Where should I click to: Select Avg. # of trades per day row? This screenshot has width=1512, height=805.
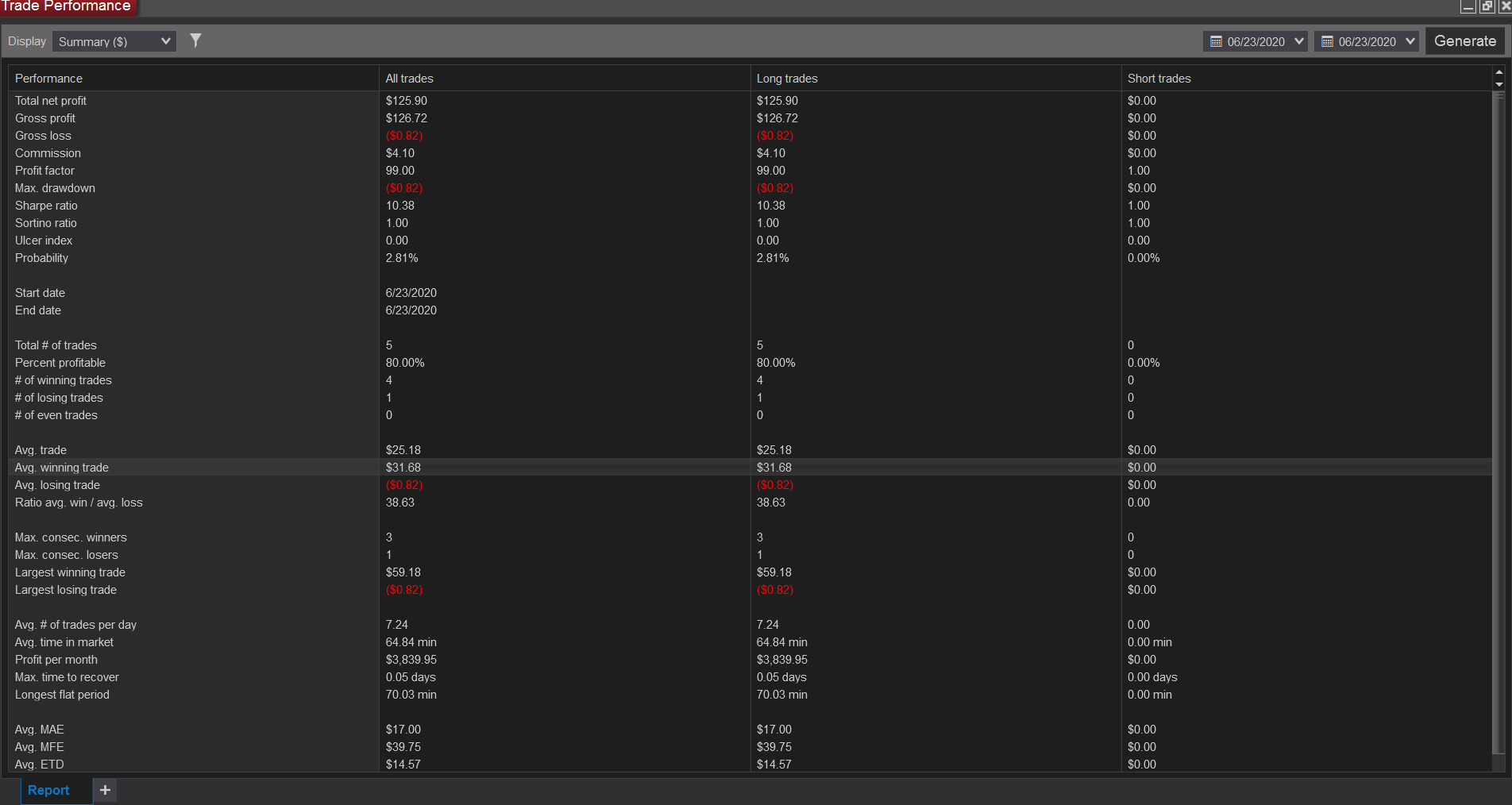tap(750, 625)
